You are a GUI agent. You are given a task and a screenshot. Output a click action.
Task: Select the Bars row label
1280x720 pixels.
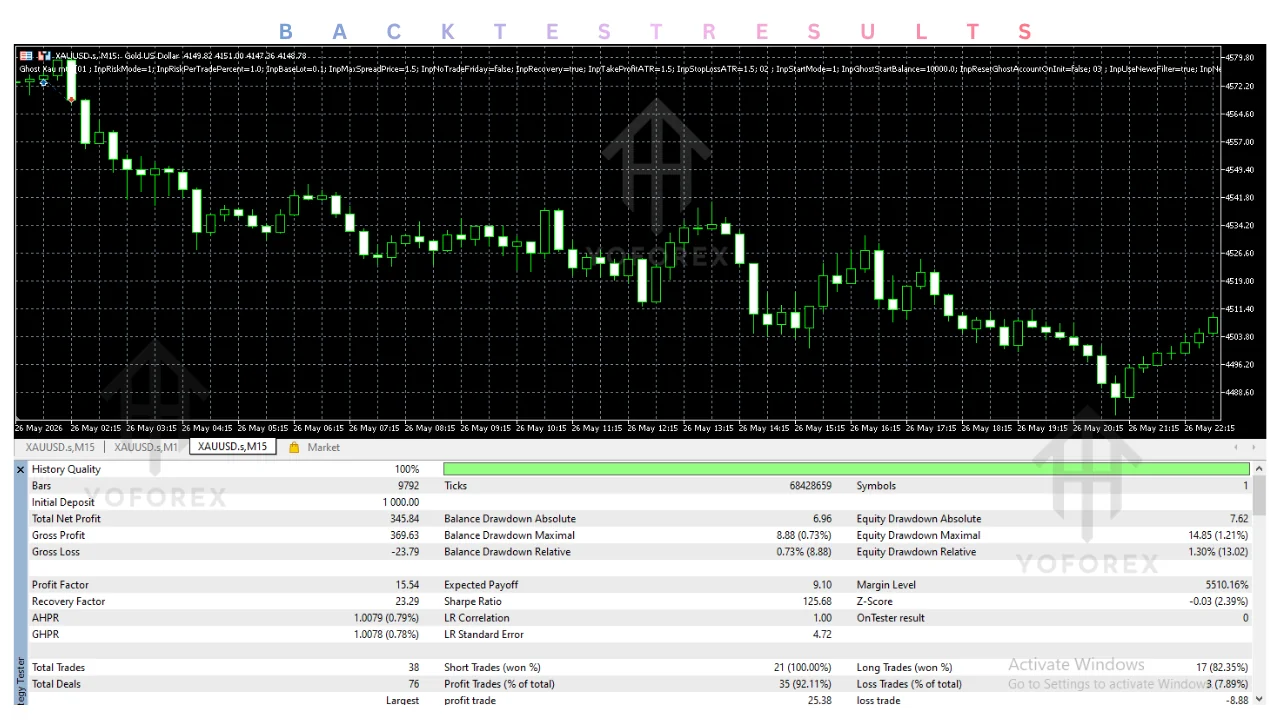point(41,486)
